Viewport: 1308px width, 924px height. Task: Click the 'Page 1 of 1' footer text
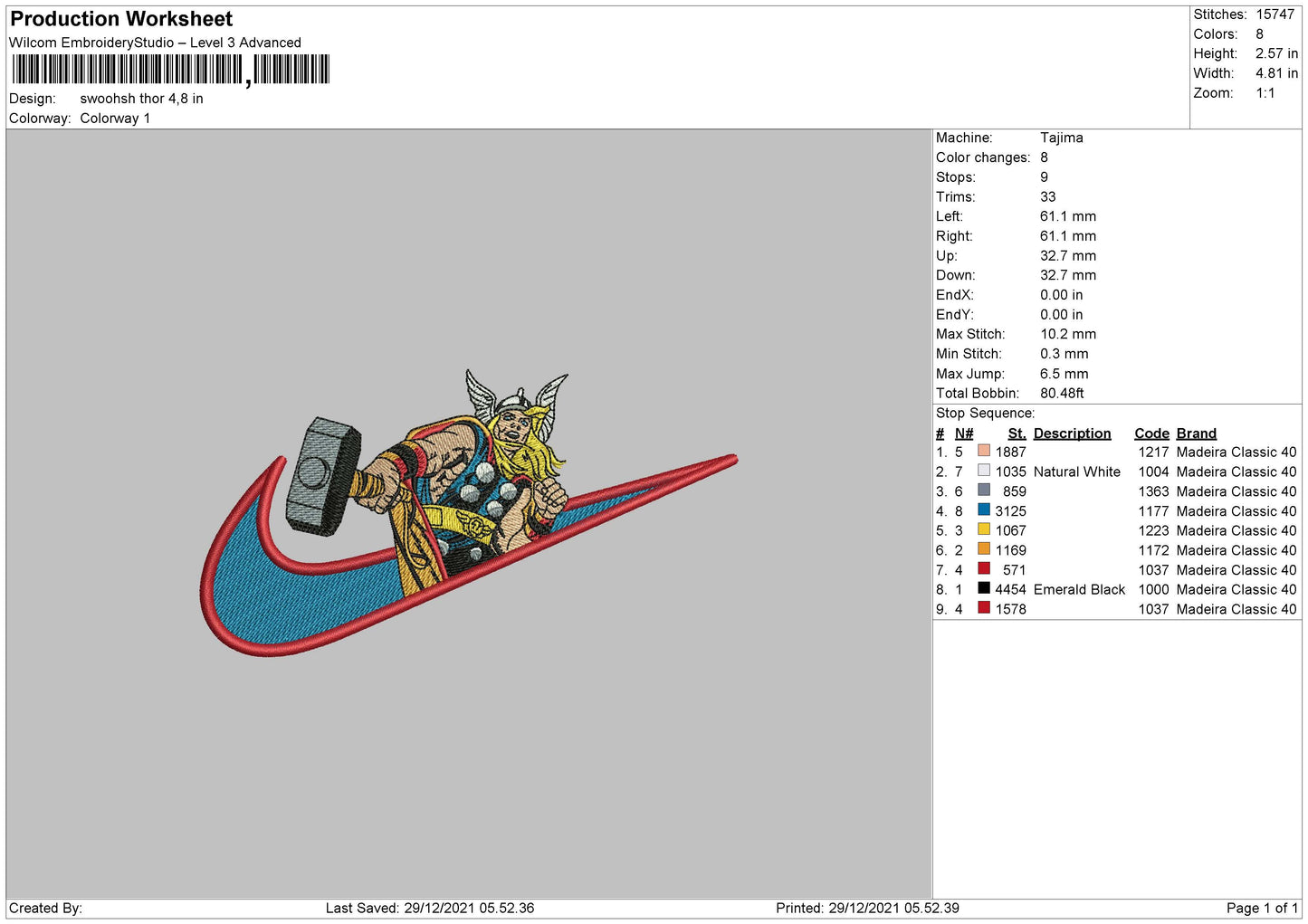(1262, 908)
